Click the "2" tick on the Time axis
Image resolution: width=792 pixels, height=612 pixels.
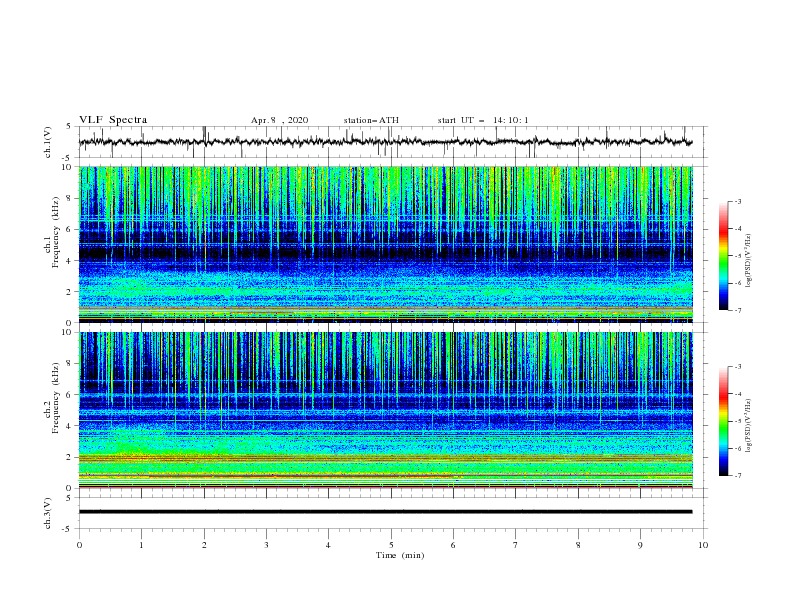pos(204,545)
